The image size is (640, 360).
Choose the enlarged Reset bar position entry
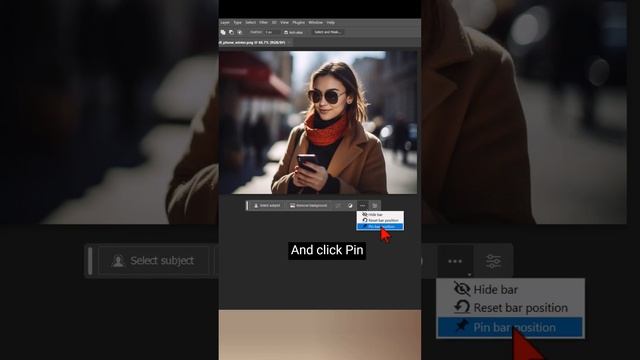click(x=510, y=307)
